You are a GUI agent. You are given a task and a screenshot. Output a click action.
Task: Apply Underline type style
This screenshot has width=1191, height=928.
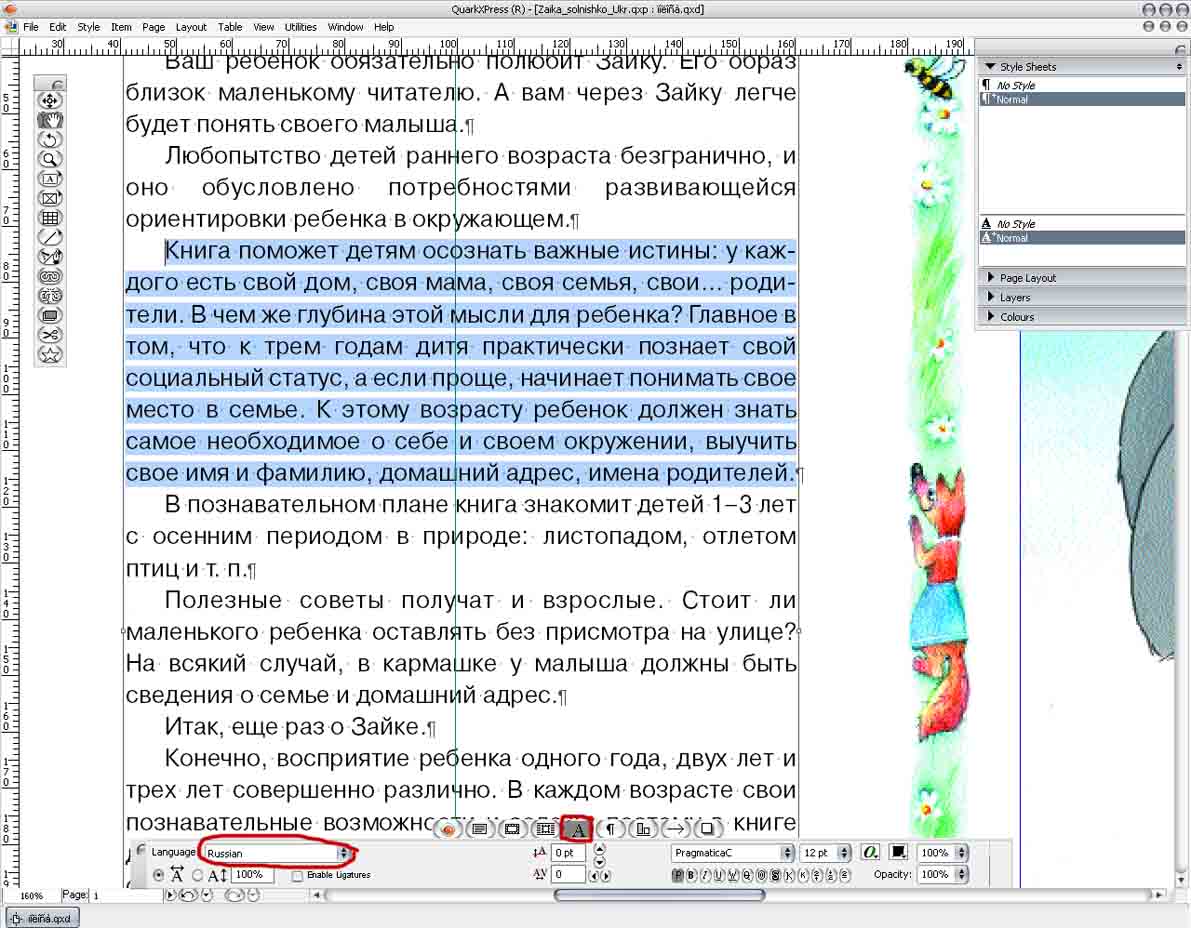coord(719,875)
